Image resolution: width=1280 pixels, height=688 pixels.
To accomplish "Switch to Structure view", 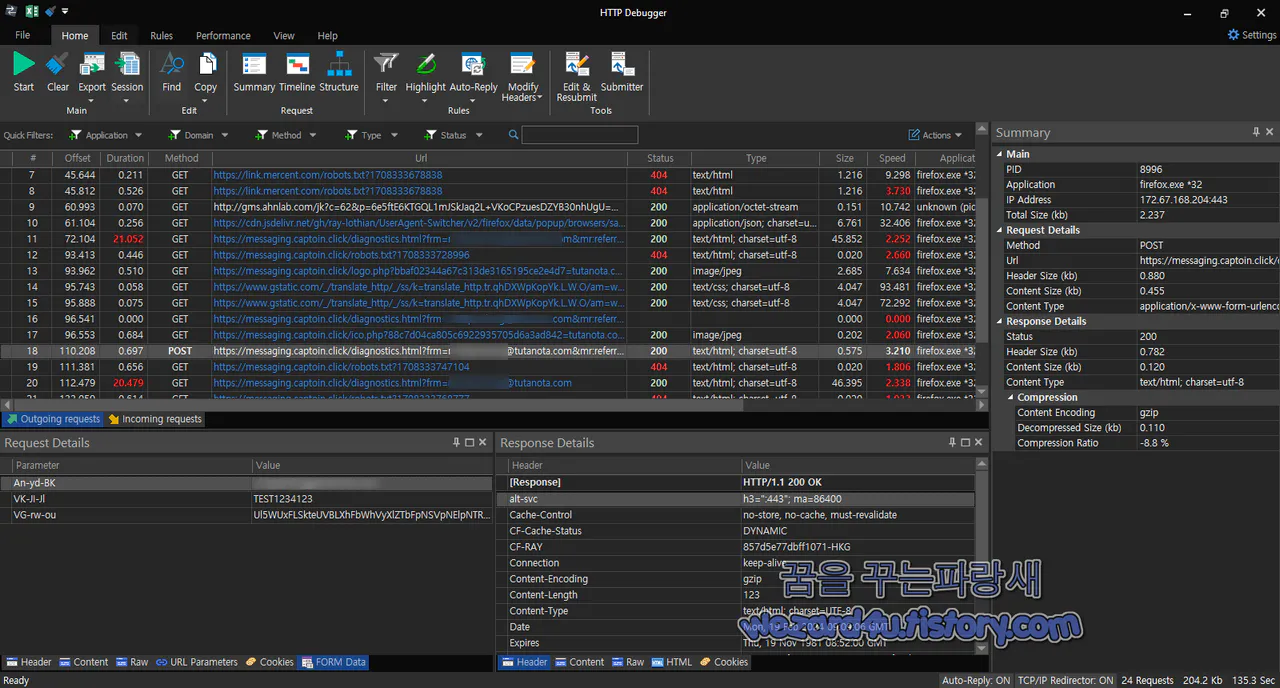I will (x=339, y=70).
